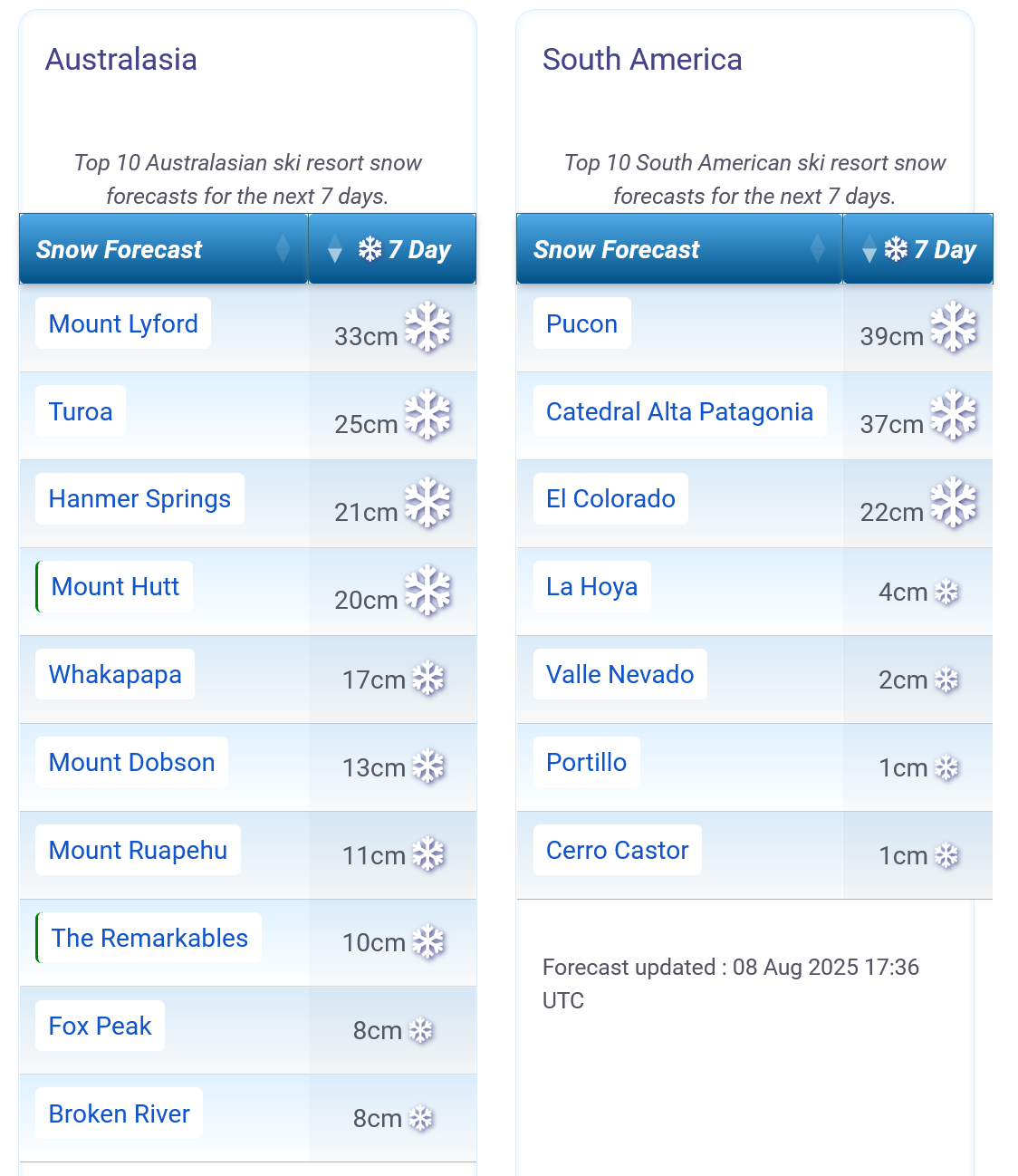Click the snowflake icon beside The Remarkables' 10cm

tap(428, 942)
